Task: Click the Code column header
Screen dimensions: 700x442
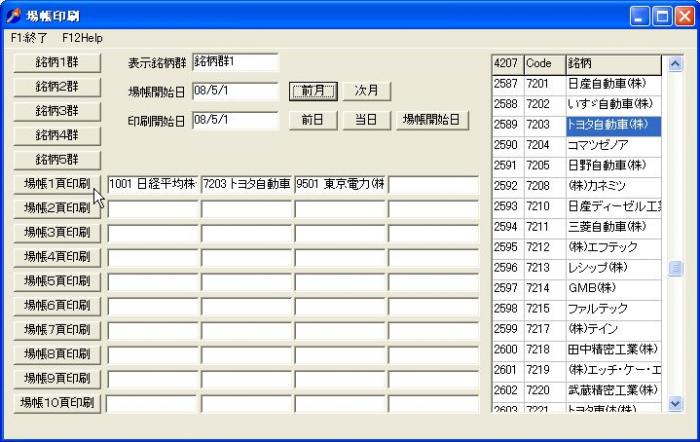Action: click(543, 63)
